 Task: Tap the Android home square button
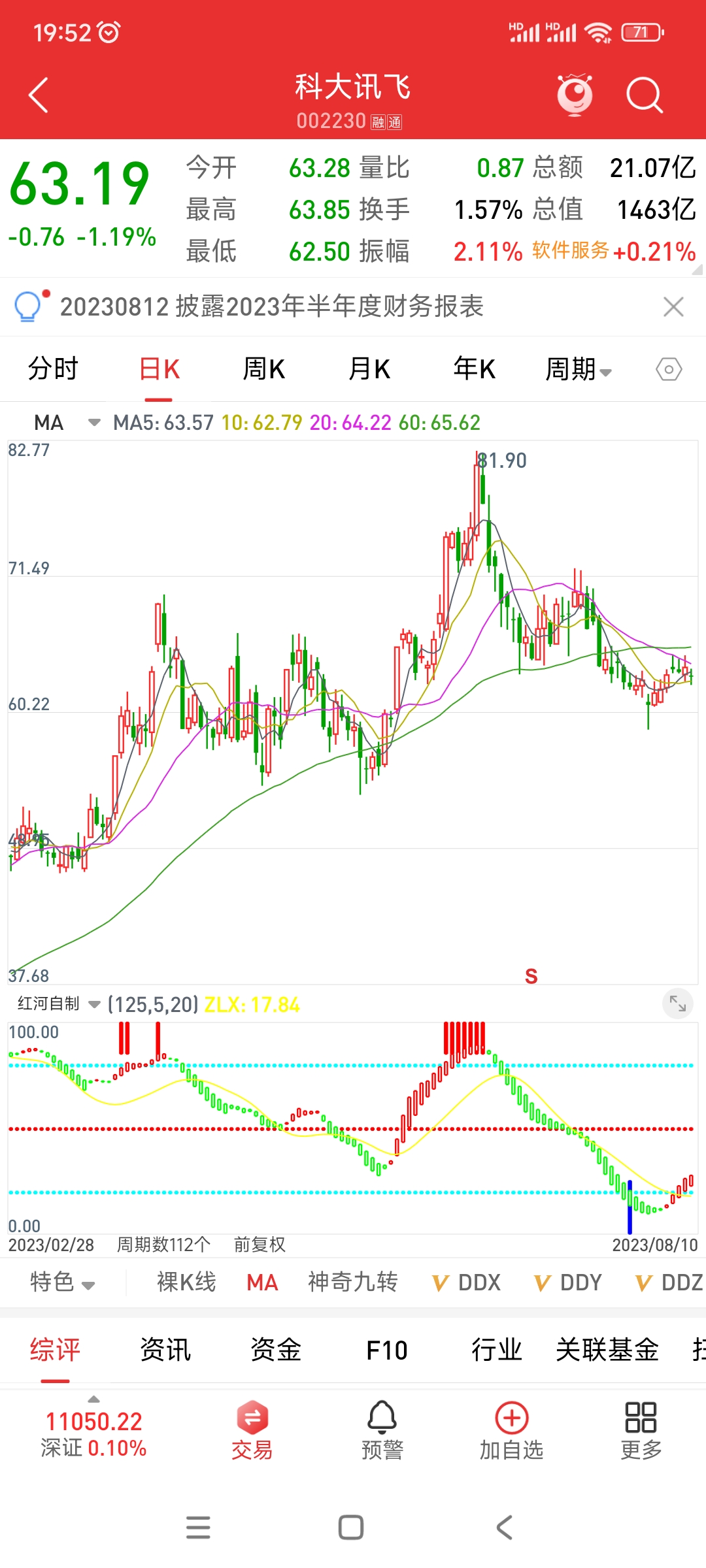(x=351, y=1527)
